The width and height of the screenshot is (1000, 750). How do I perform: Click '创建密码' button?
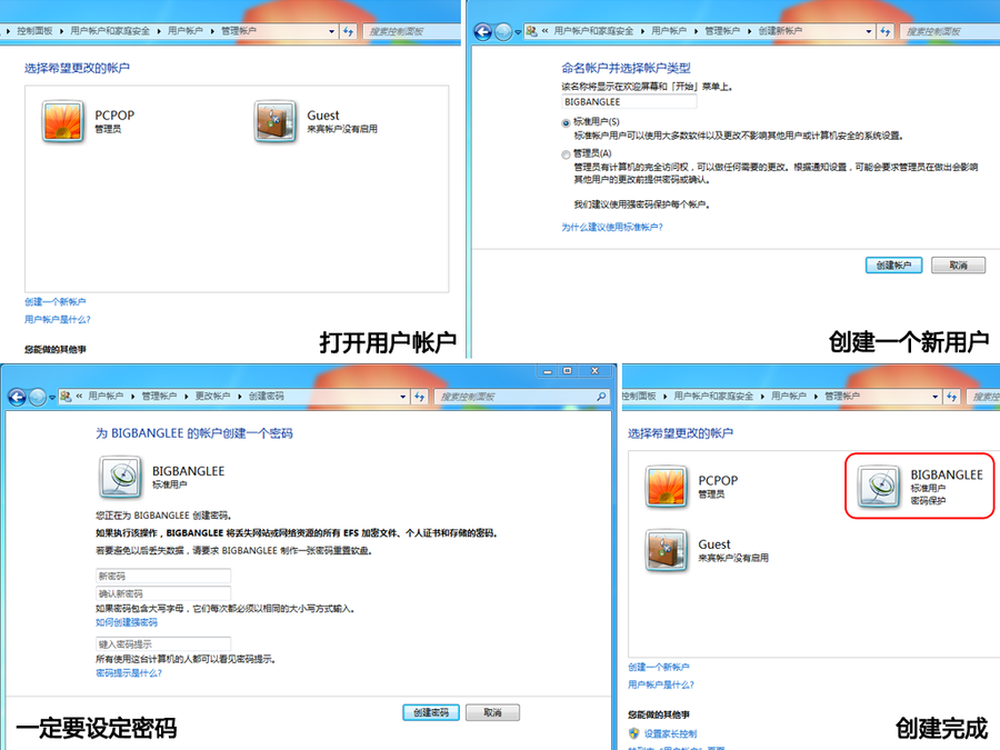pos(430,712)
